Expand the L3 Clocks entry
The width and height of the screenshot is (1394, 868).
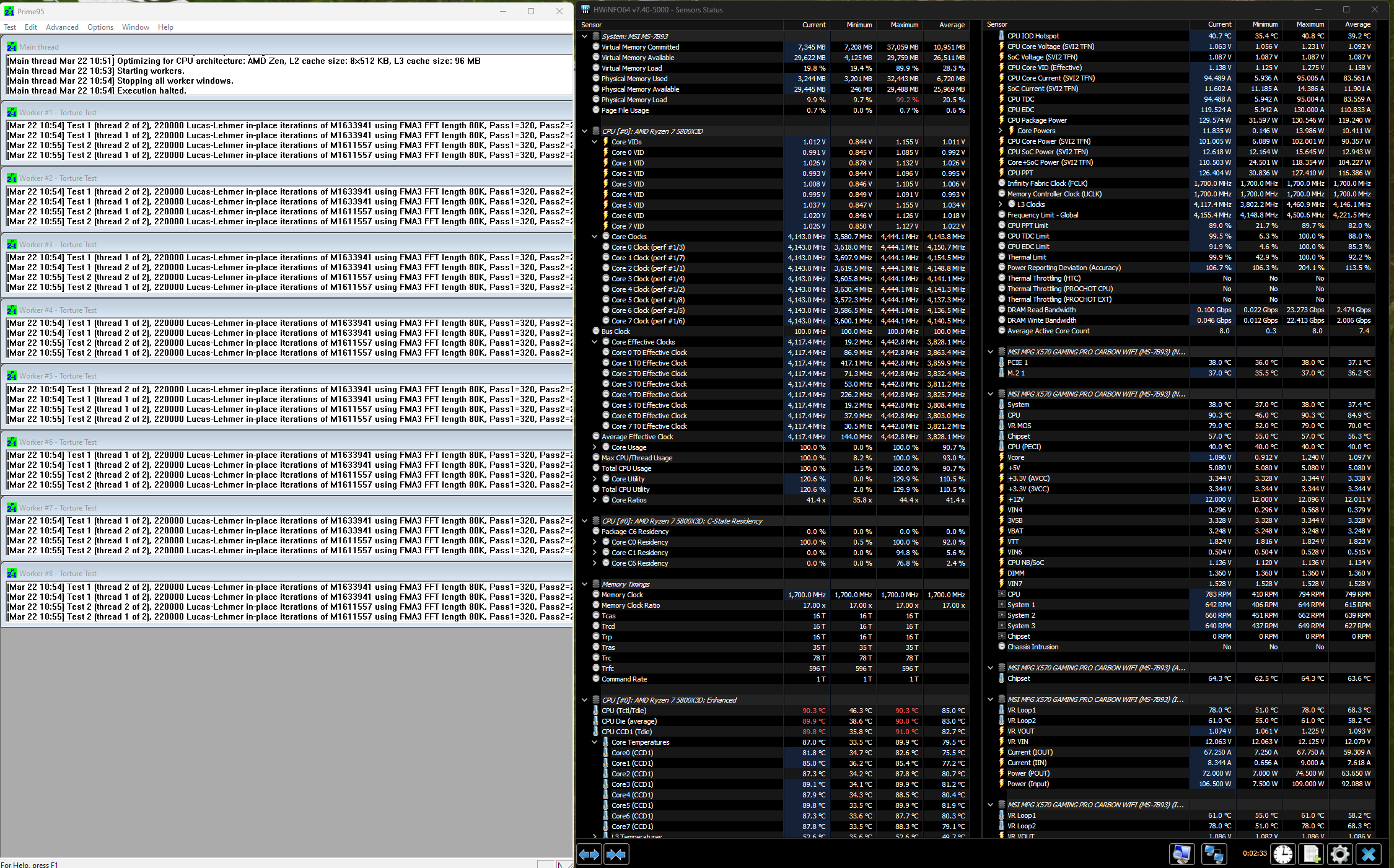click(x=1002, y=204)
